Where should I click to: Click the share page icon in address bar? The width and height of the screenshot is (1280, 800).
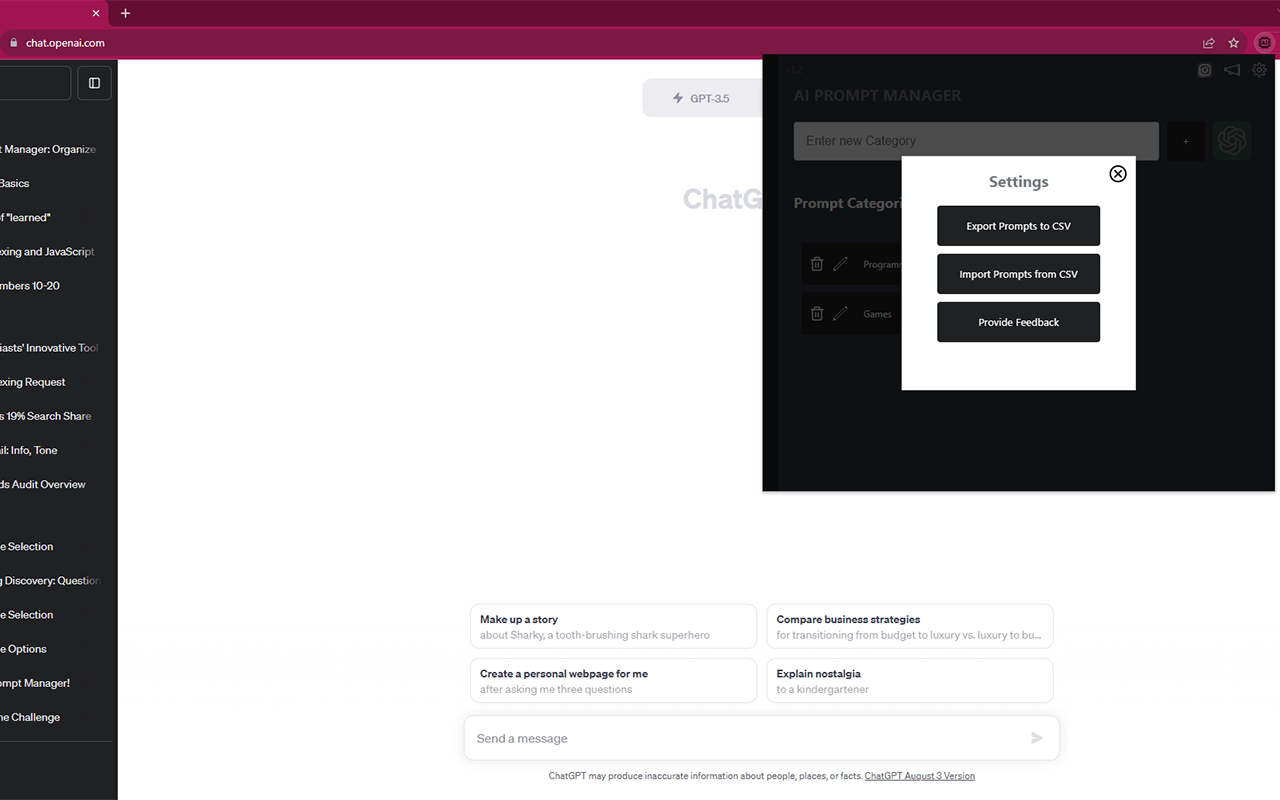coord(1209,43)
